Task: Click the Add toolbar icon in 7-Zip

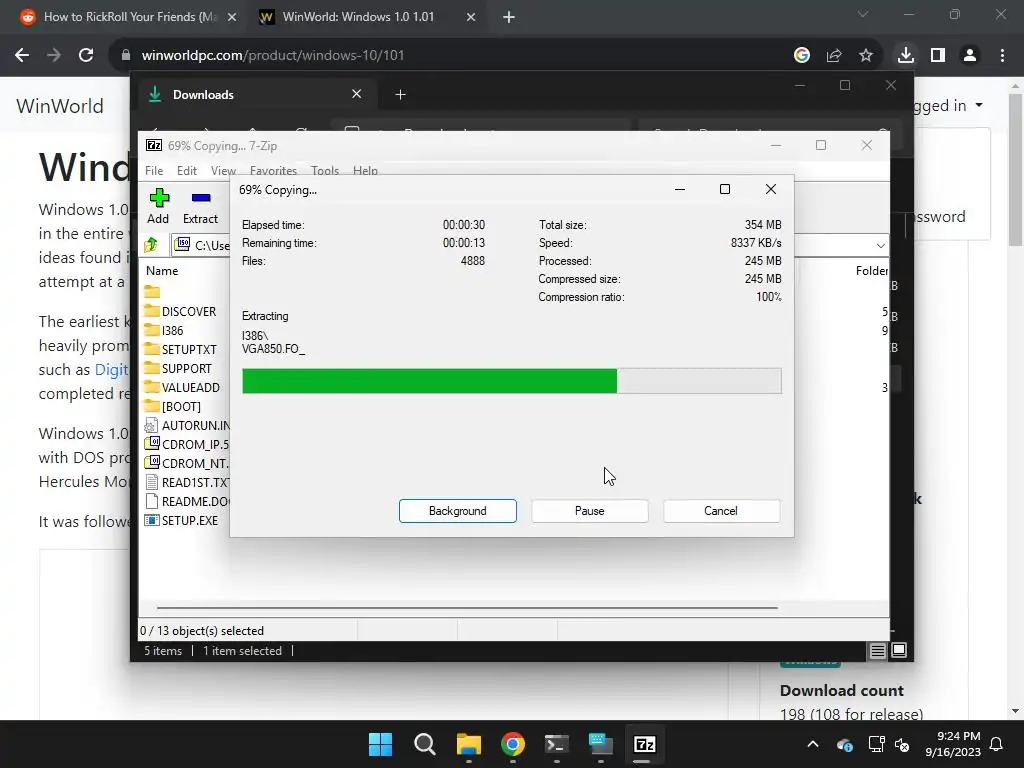Action: click(x=158, y=206)
